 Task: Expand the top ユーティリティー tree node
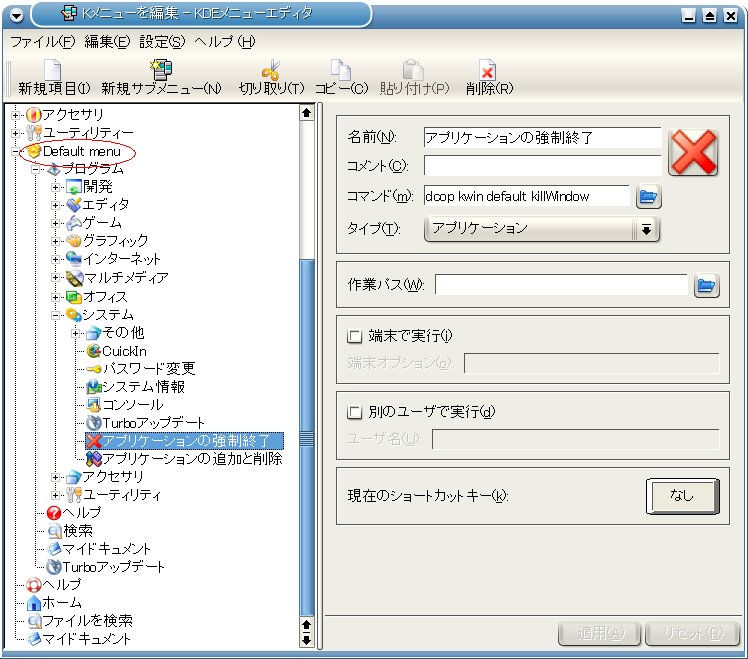tap(15, 133)
